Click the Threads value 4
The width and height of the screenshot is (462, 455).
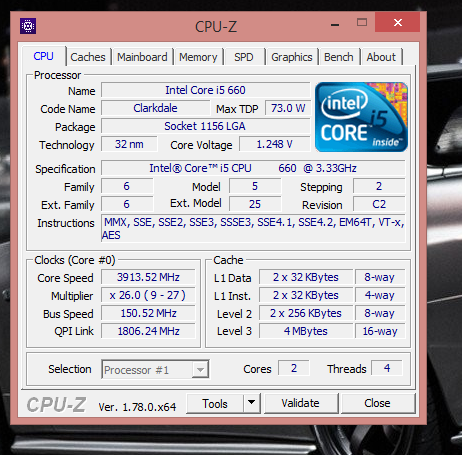click(x=387, y=368)
